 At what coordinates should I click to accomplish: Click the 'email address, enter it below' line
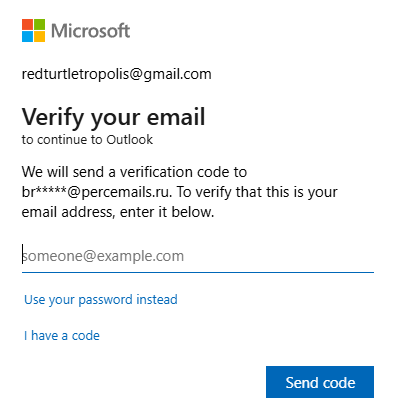(x=118, y=212)
